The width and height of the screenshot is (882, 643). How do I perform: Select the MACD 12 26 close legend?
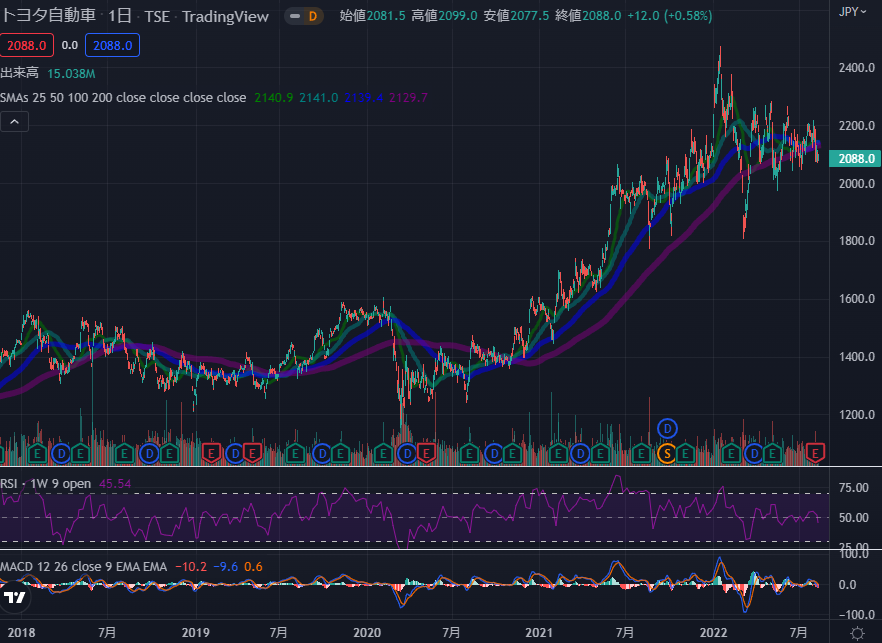pos(83,566)
